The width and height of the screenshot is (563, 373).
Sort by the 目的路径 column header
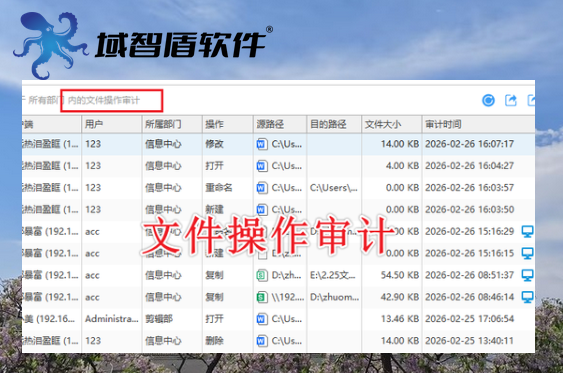(334, 125)
